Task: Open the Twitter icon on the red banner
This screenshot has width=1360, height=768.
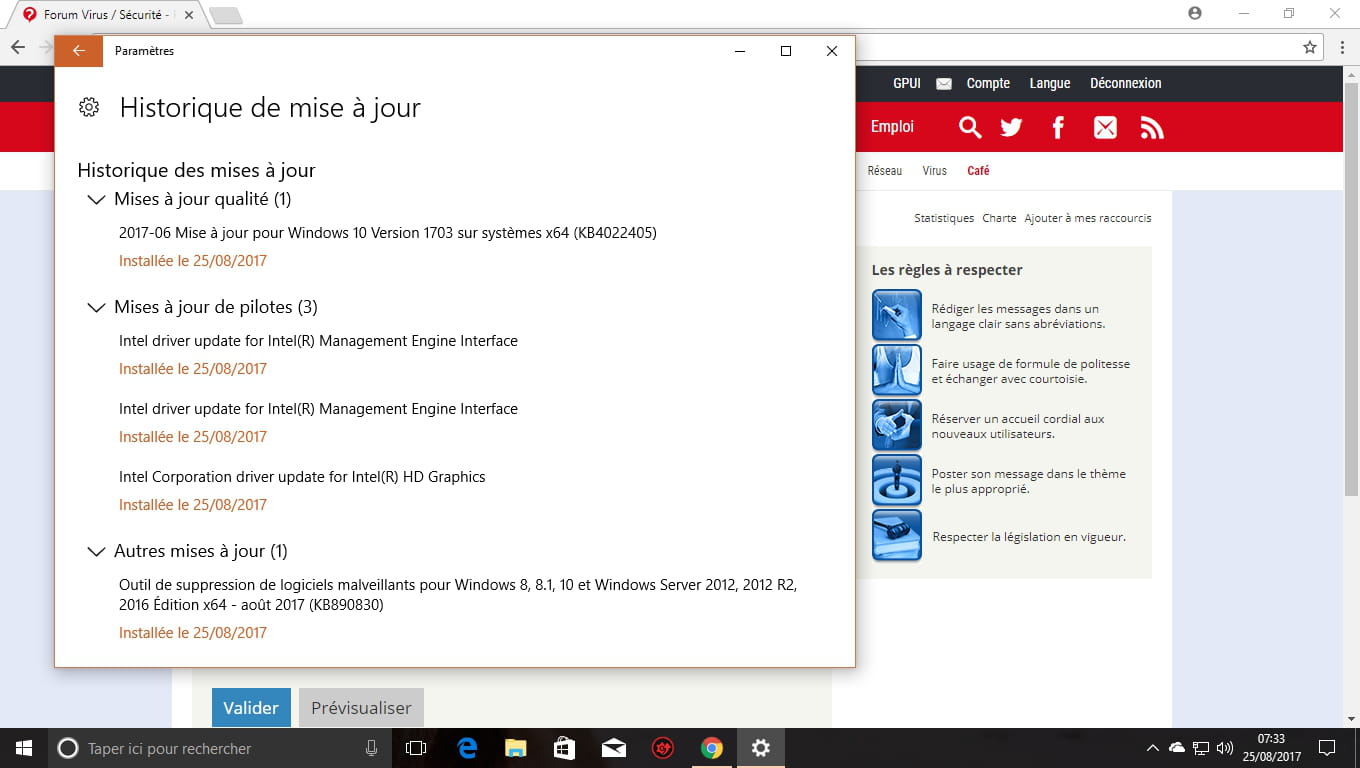Action: [x=1012, y=127]
